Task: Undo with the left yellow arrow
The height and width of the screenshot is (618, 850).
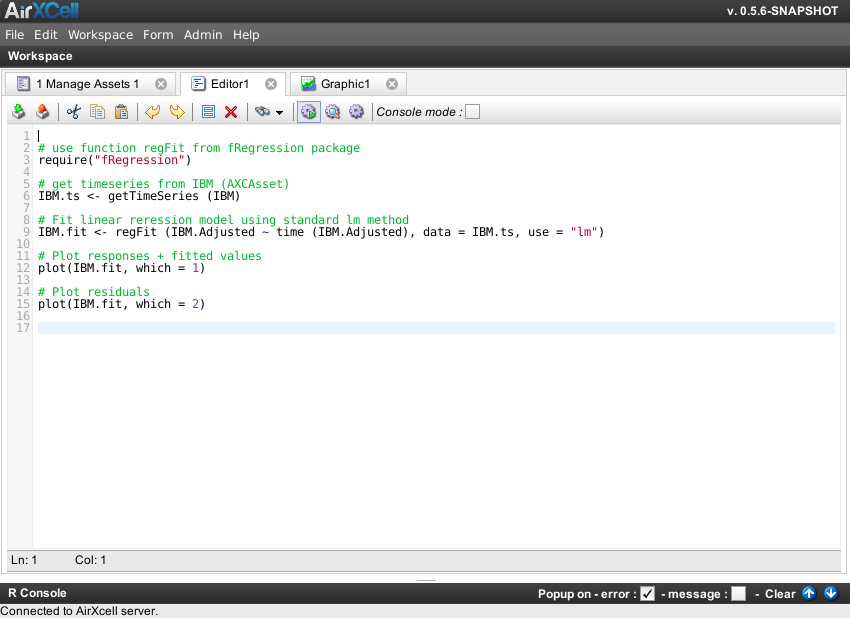Action: 153,112
